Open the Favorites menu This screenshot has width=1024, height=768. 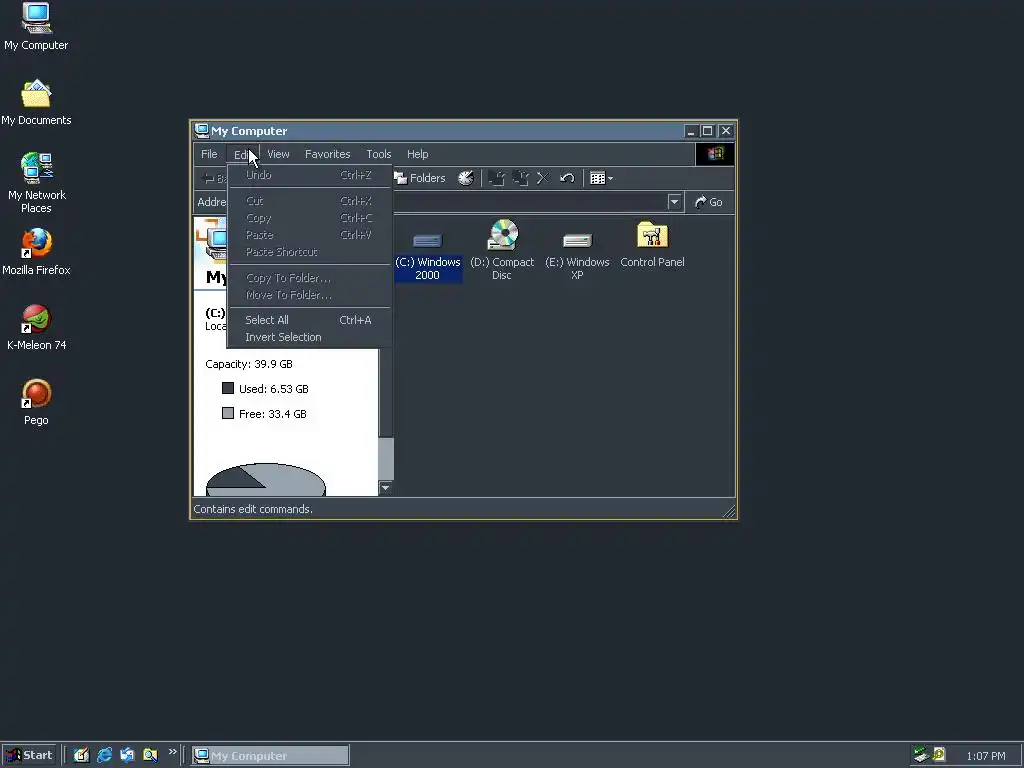328,154
